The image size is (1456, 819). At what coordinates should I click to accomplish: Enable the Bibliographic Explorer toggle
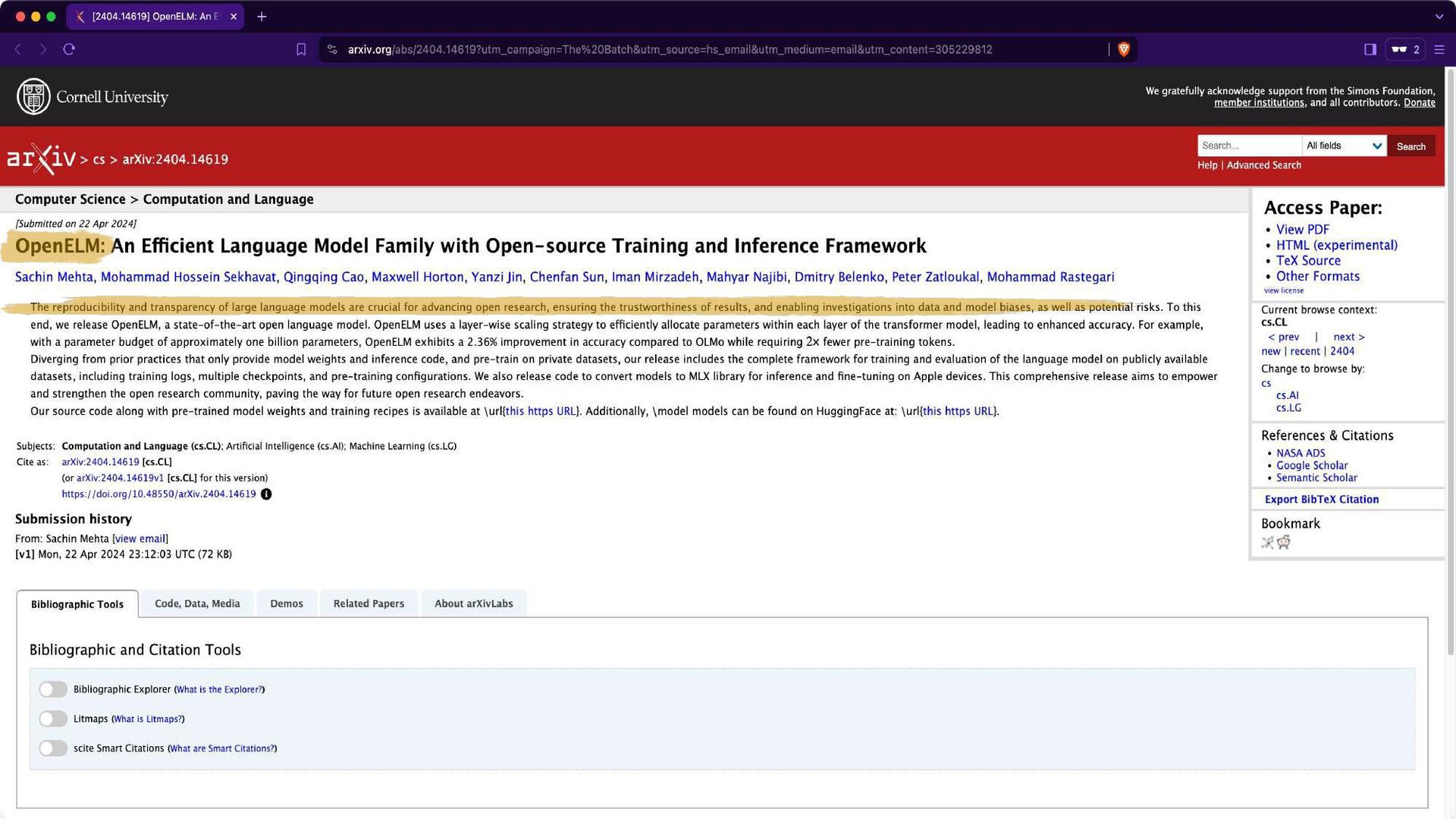pyautogui.click(x=53, y=689)
